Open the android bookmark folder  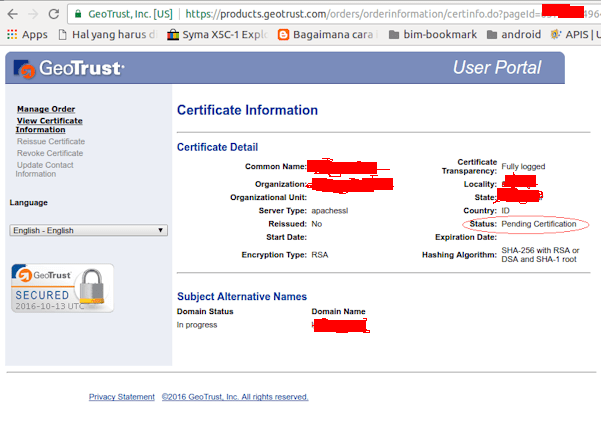pyautogui.click(x=514, y=35)
